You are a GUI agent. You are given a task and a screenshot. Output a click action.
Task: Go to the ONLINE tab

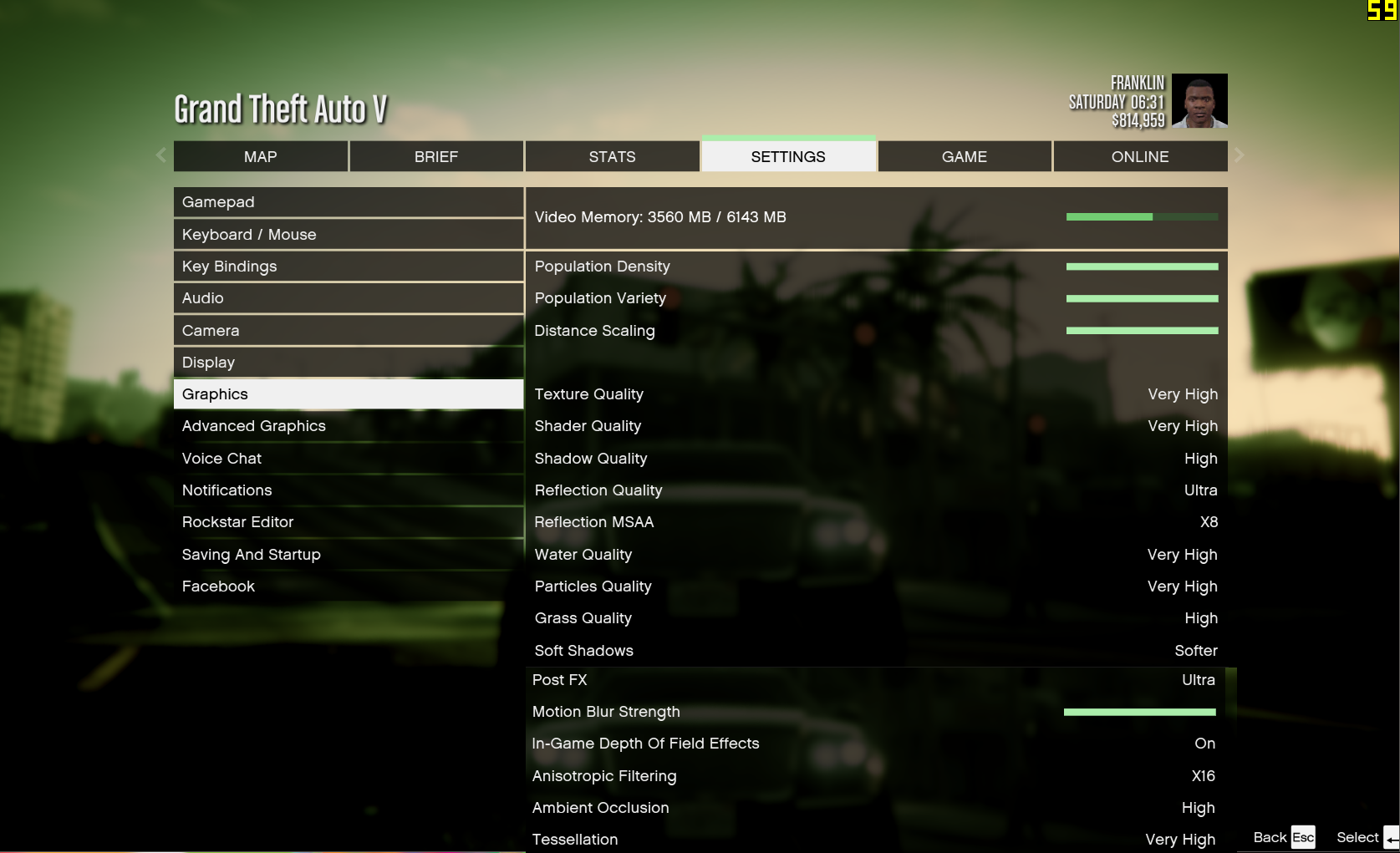click(x=1140, y=156)
